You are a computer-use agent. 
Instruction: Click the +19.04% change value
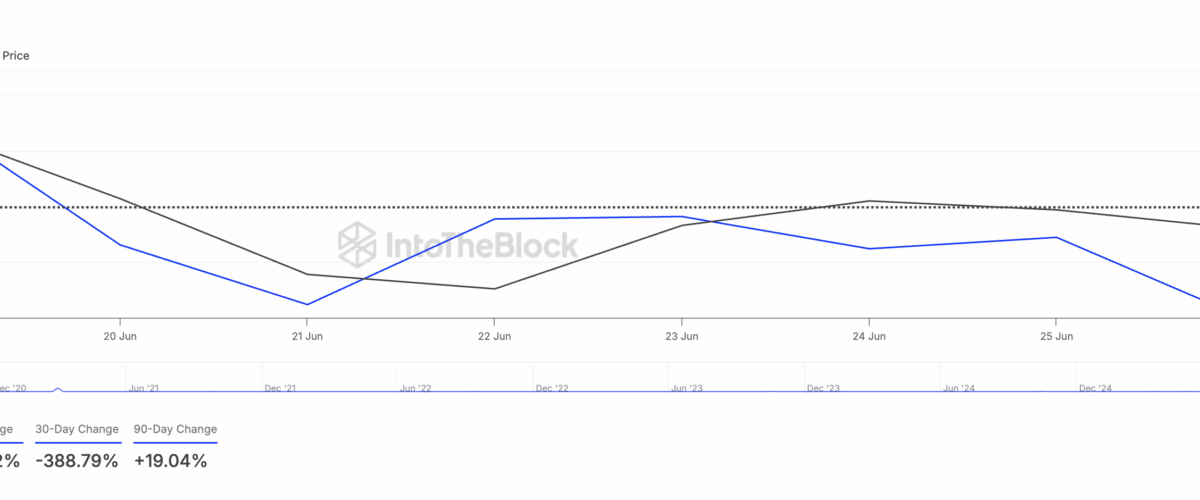coord(170,461)
